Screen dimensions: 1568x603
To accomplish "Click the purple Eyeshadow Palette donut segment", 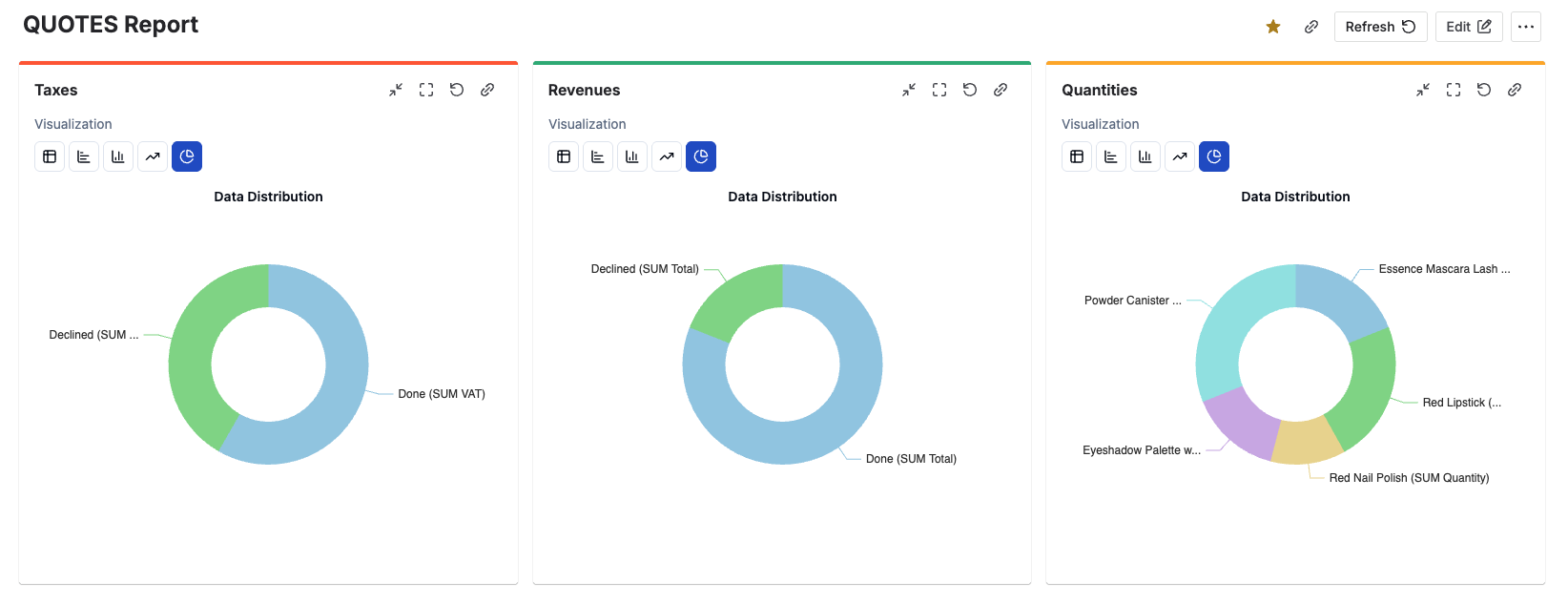I will (x=1243, y=423).
